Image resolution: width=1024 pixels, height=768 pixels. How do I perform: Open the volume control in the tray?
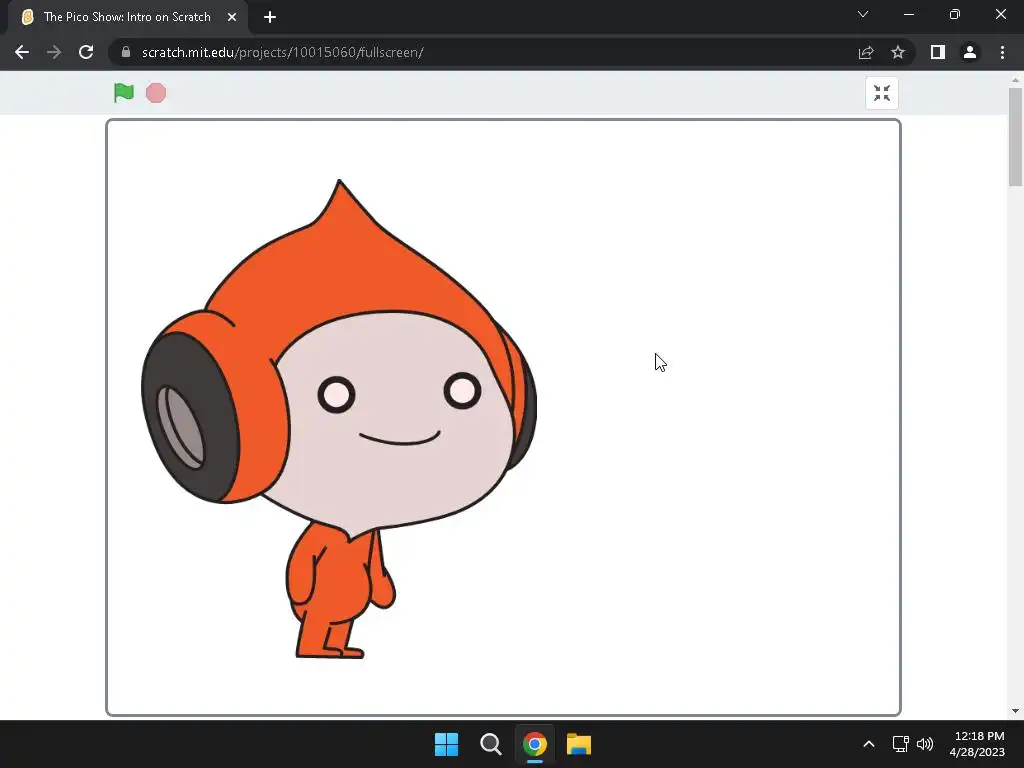point(925,744)
